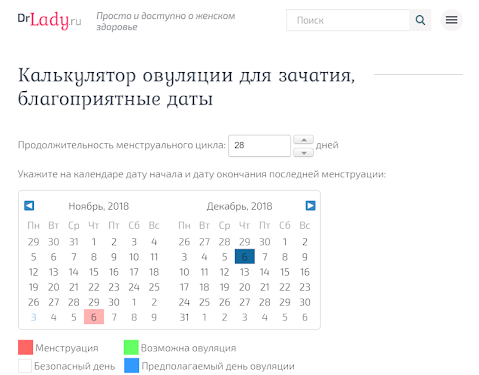Click the red Менструация legend swatch
The image size is (479, 375).
25,347
